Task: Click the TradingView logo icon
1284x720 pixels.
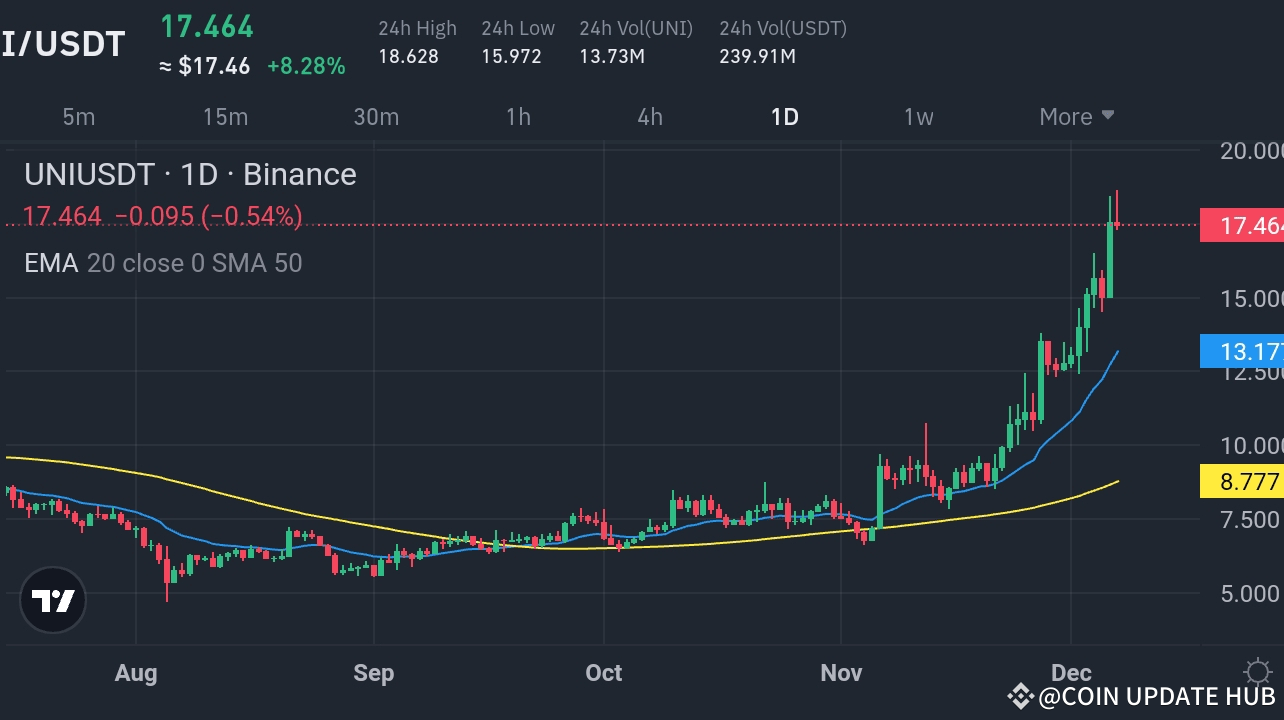Action: point(54,601)
